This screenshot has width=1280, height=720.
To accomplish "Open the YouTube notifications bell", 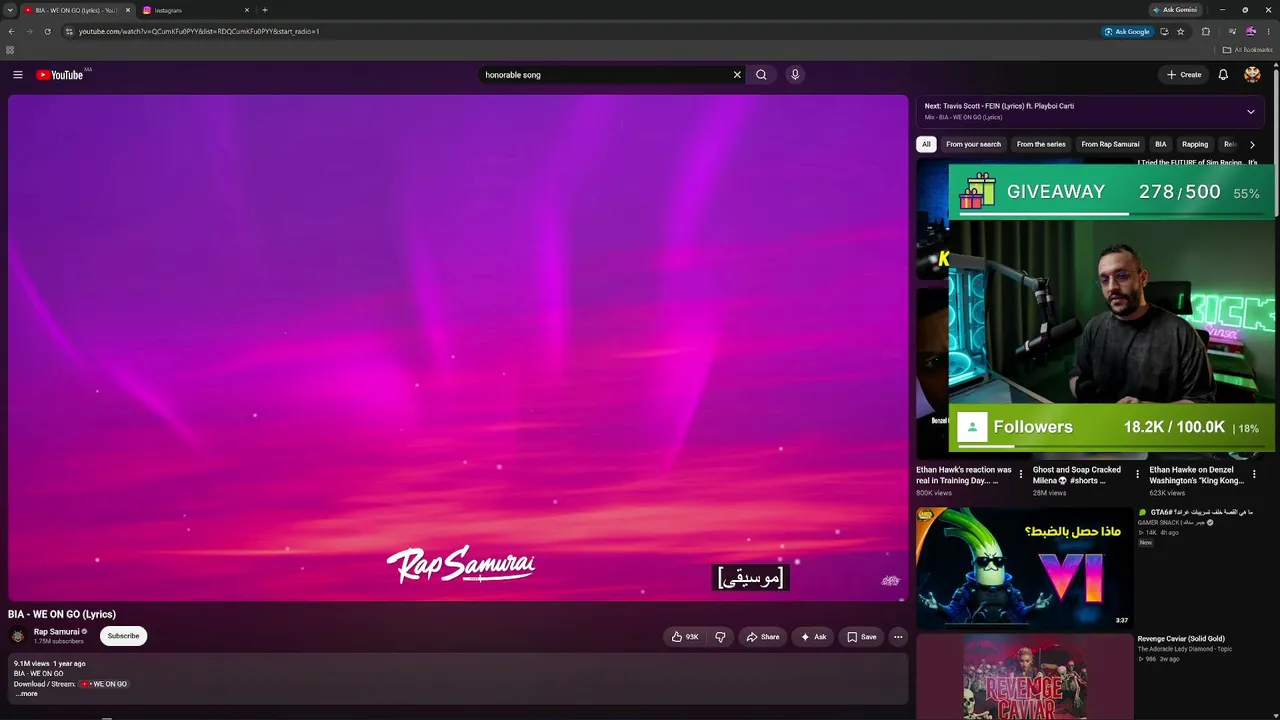I will 1223,75.
